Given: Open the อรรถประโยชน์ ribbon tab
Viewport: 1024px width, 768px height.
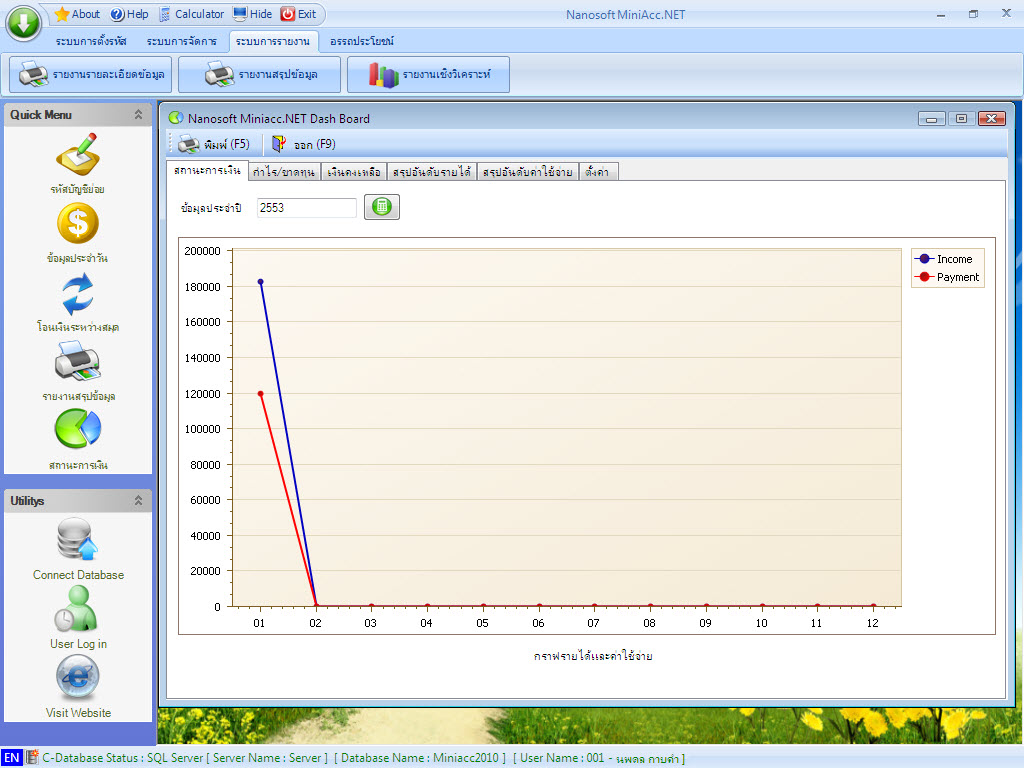Looking at the screenshot, I should tap(362, 41).
